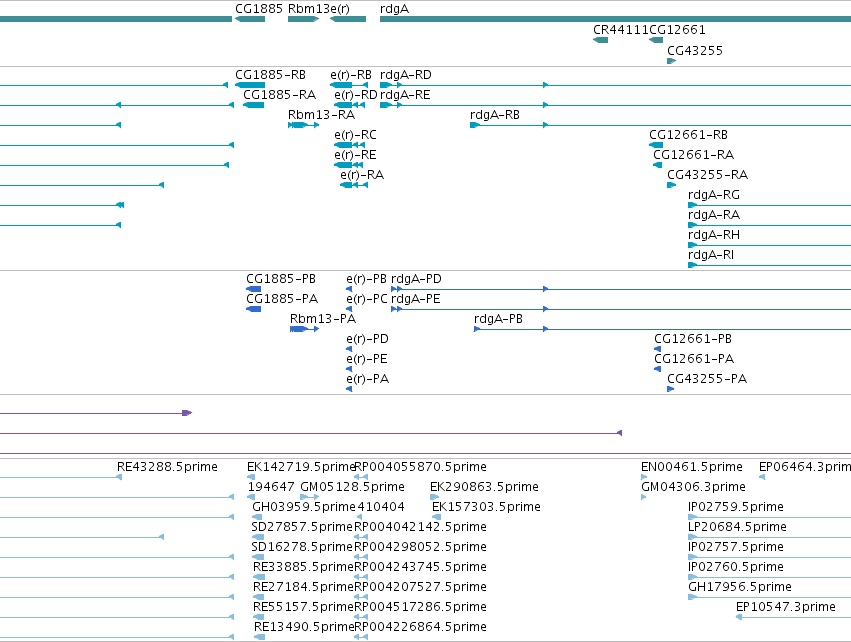
Task: Click EST RE13490.5prime label
Action: click(304, 627)
